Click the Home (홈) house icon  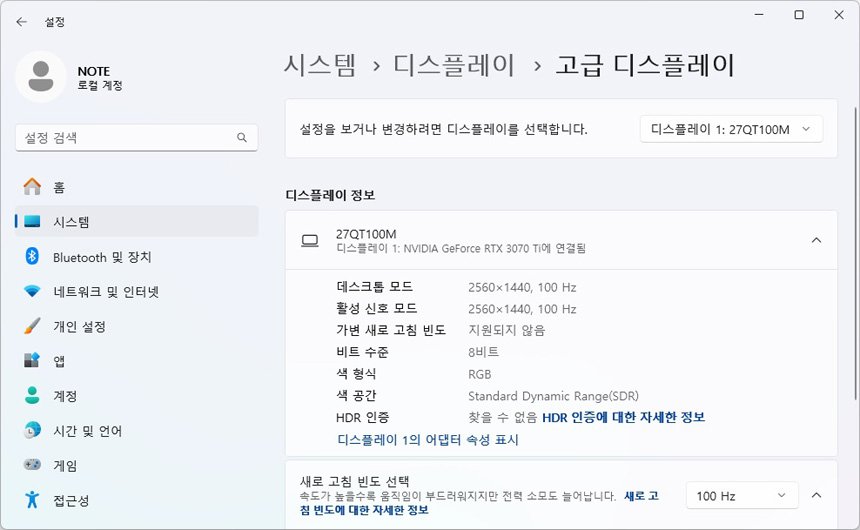[32, 187]
